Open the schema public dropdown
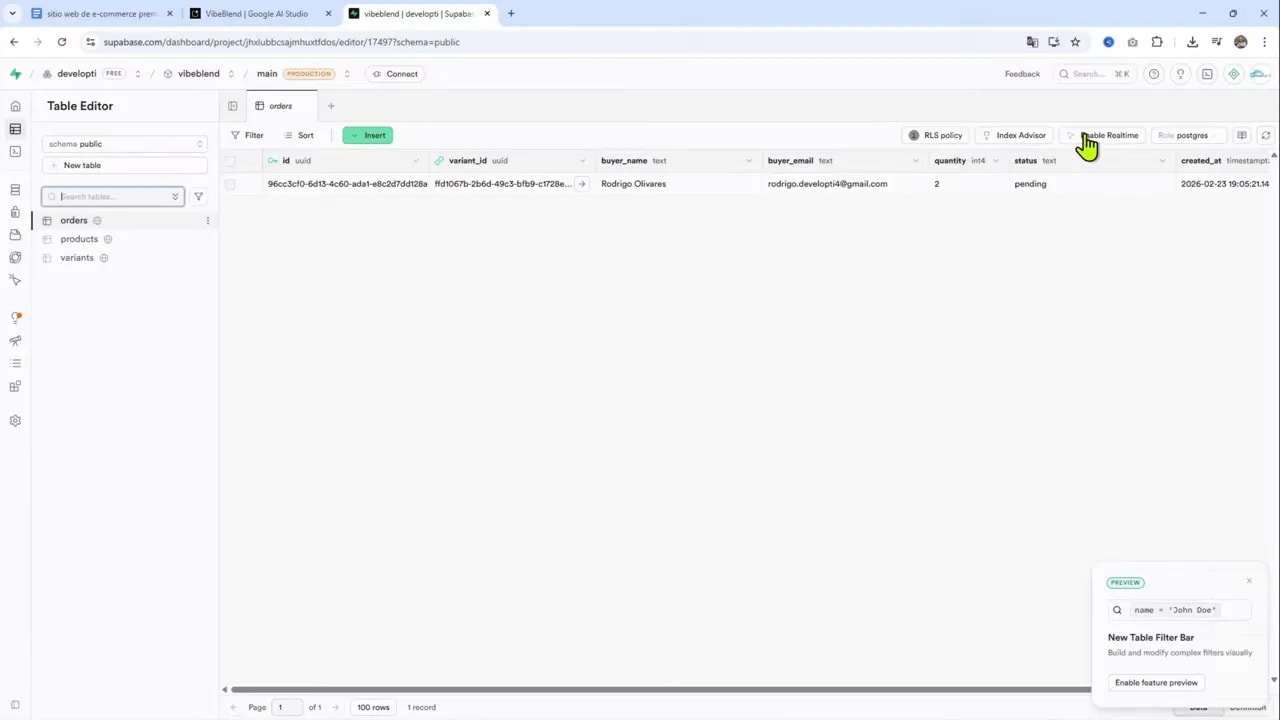 [x=125, y=143]
